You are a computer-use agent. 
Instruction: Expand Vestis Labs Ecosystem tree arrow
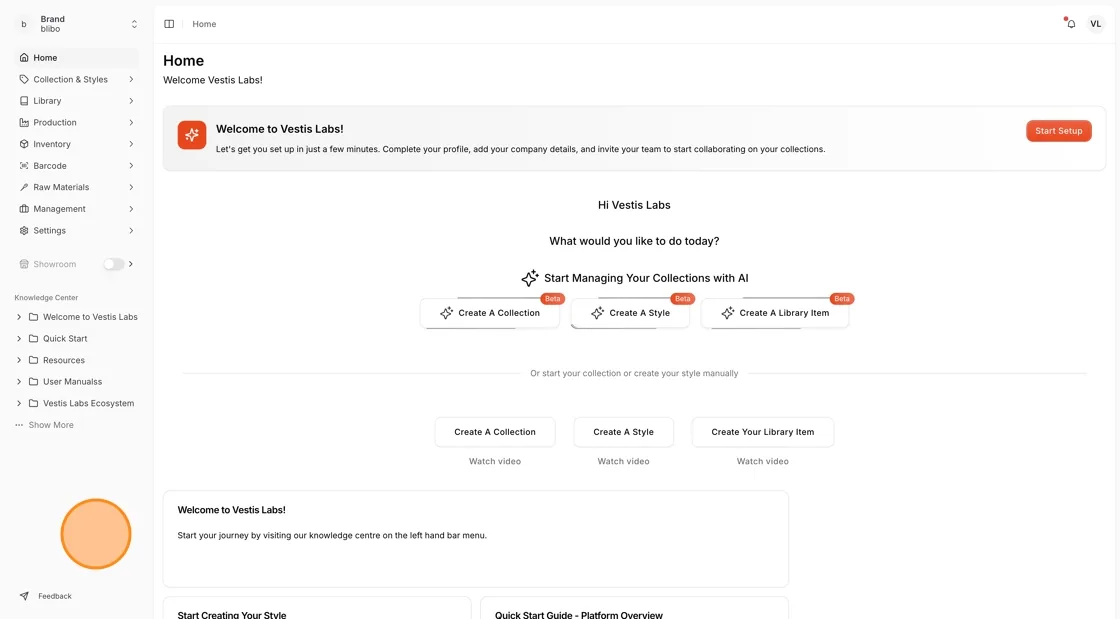(19, 403)
